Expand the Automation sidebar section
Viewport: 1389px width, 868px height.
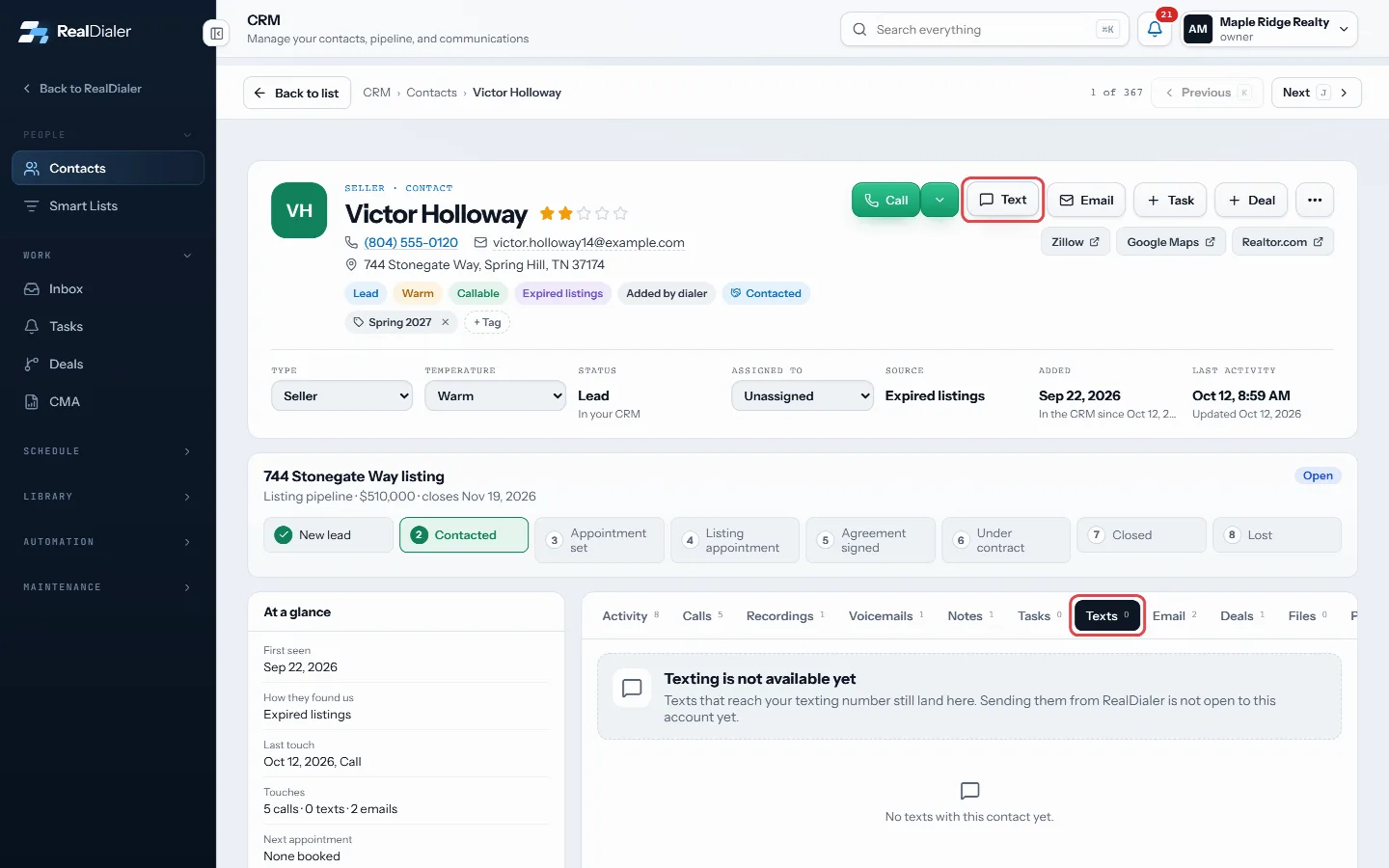pos(108,542)
